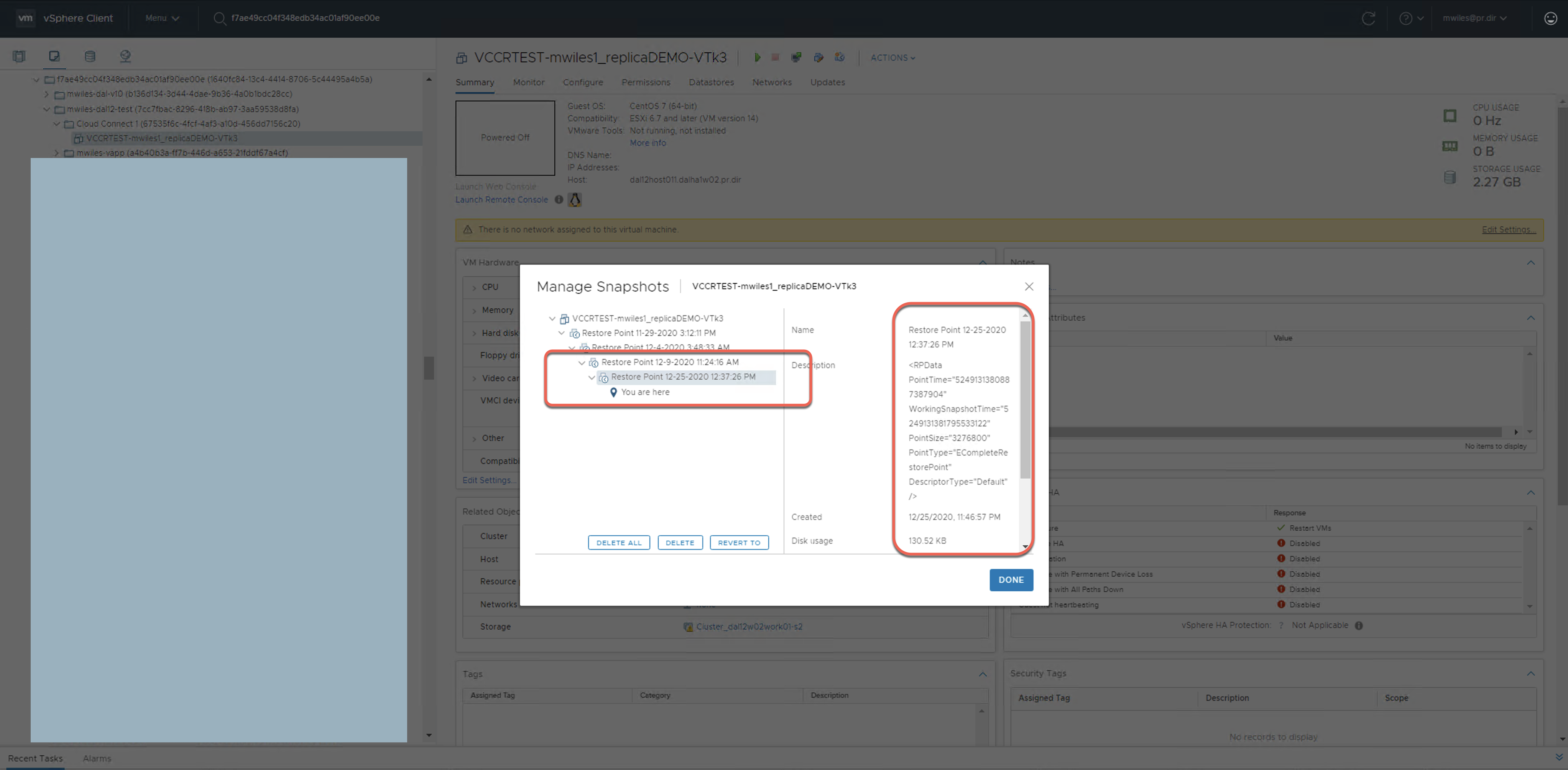Click the refresh icon in top bar
1568x770 pixels.
[1368, 18]
